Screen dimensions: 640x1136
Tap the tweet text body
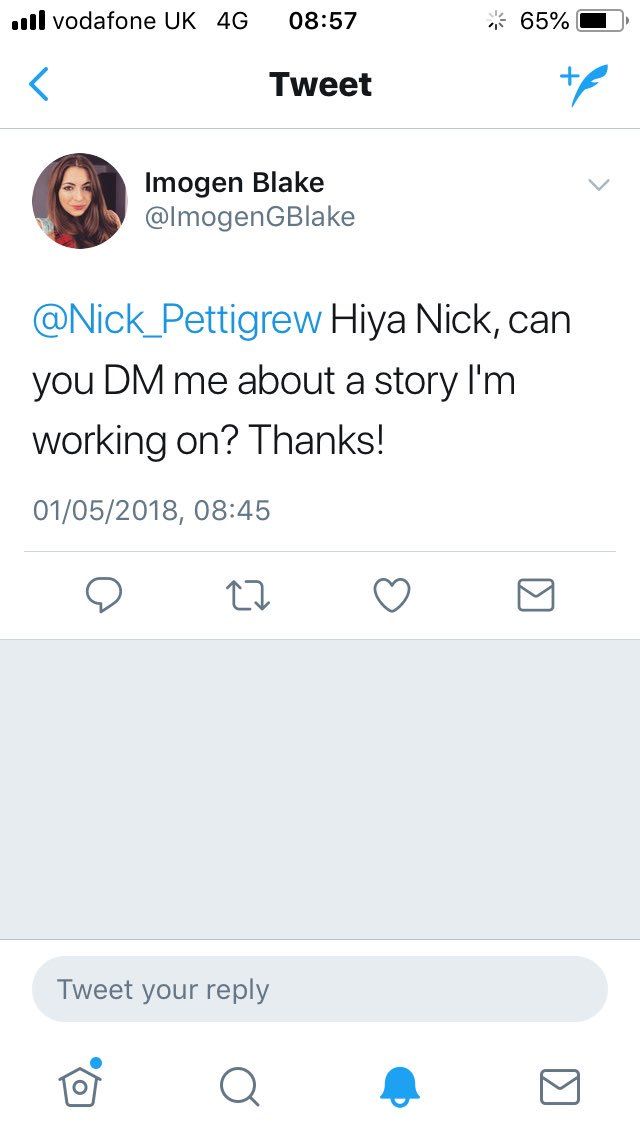300,381
